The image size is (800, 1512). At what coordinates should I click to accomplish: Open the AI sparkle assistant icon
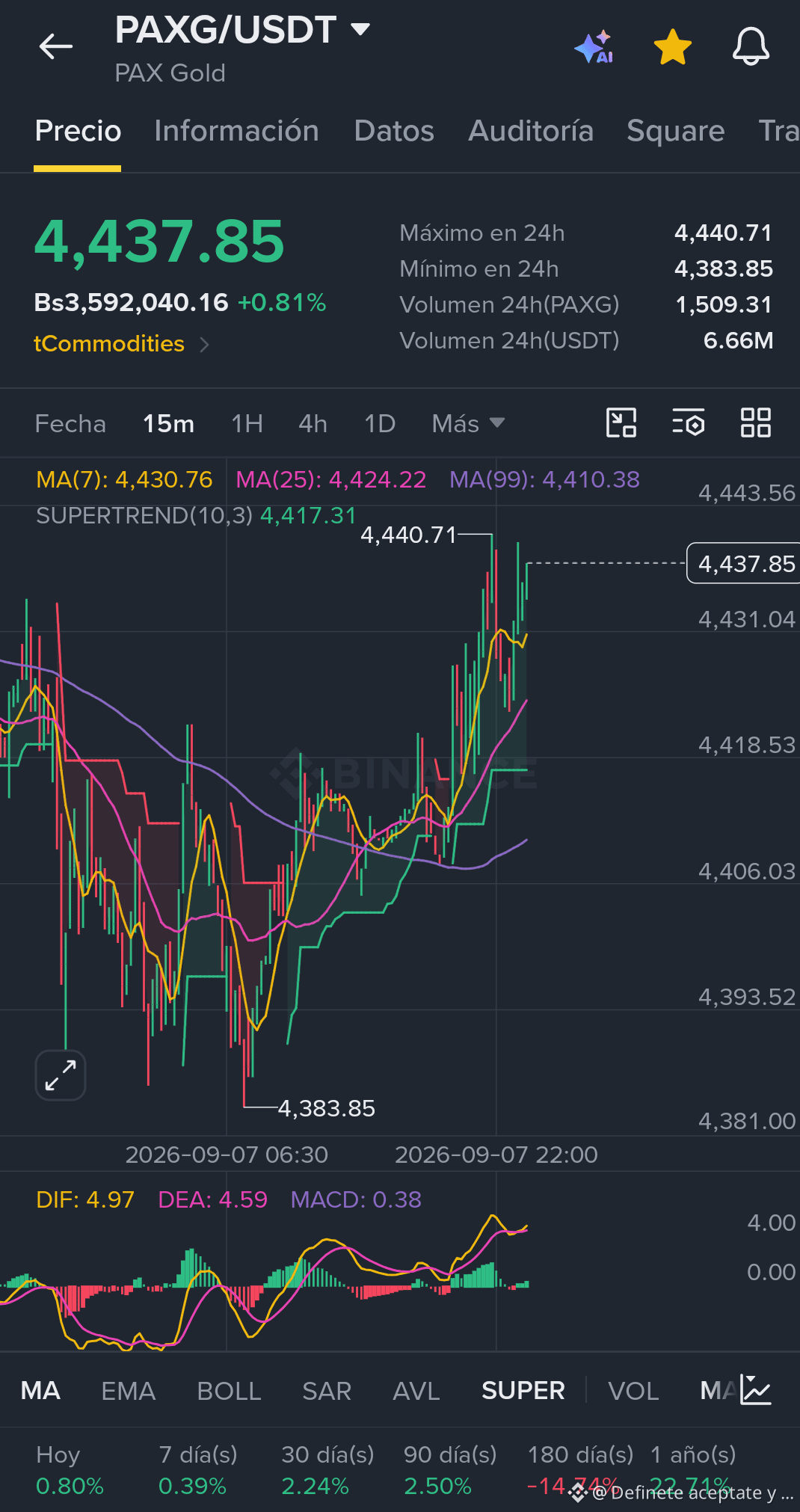click(x=595, y=47)
